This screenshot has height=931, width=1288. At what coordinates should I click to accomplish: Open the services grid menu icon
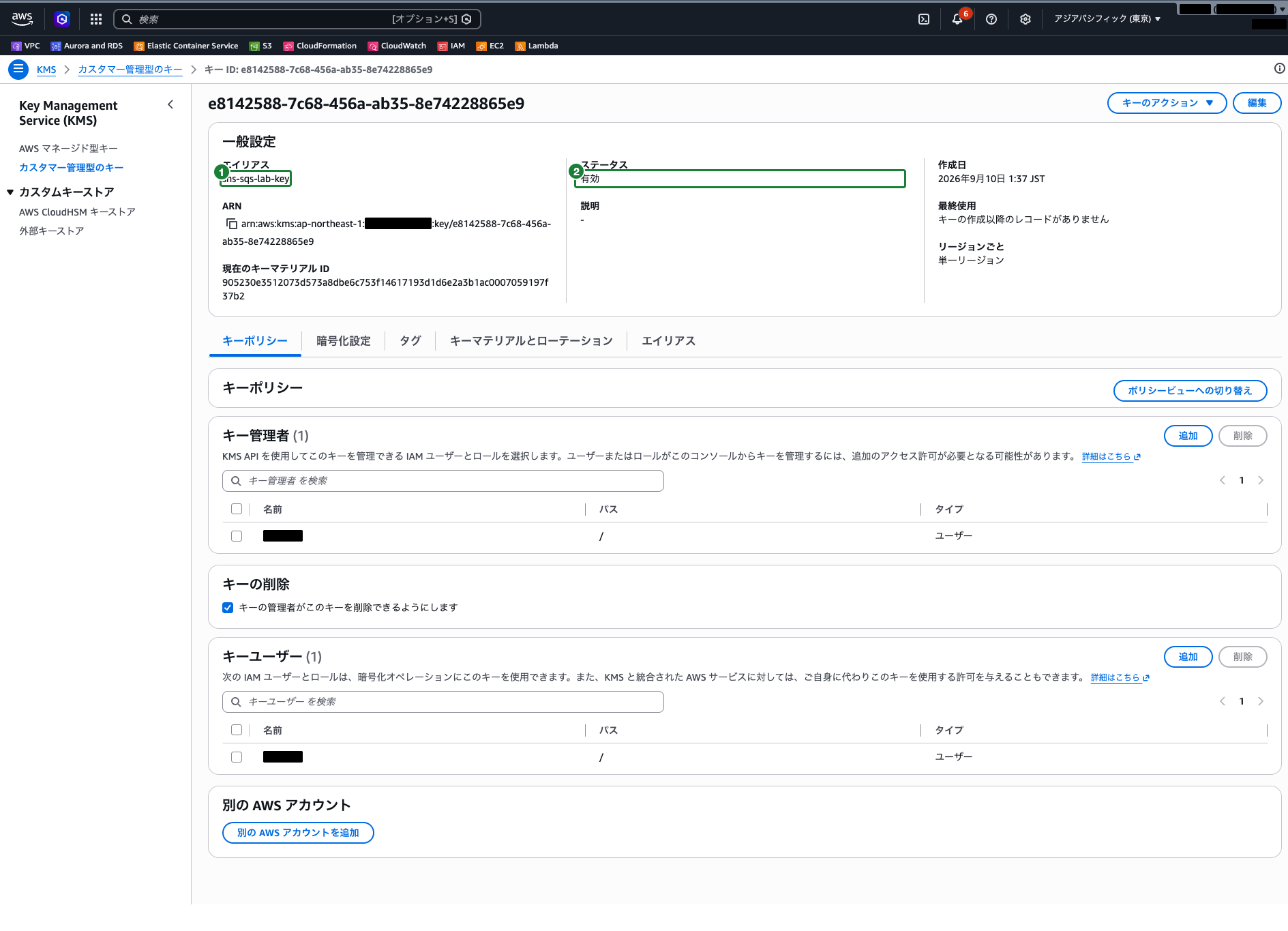[96, 19]
